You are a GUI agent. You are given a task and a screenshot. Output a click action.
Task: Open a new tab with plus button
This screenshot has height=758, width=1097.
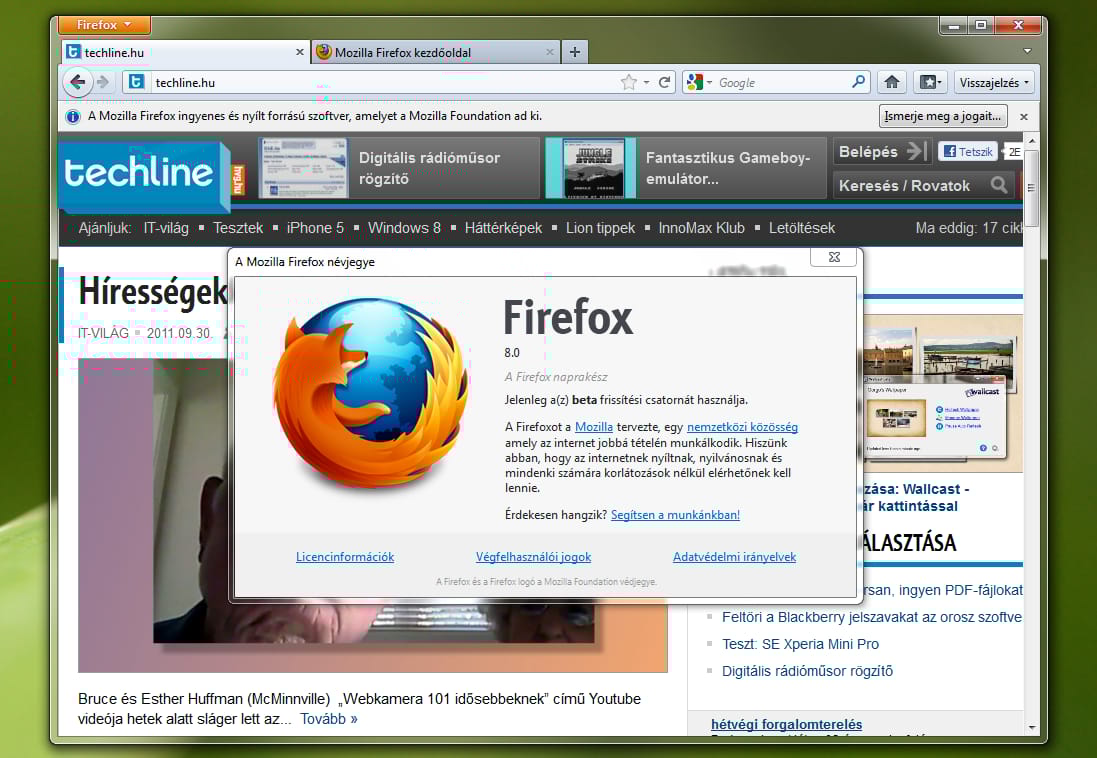point(574,52)
